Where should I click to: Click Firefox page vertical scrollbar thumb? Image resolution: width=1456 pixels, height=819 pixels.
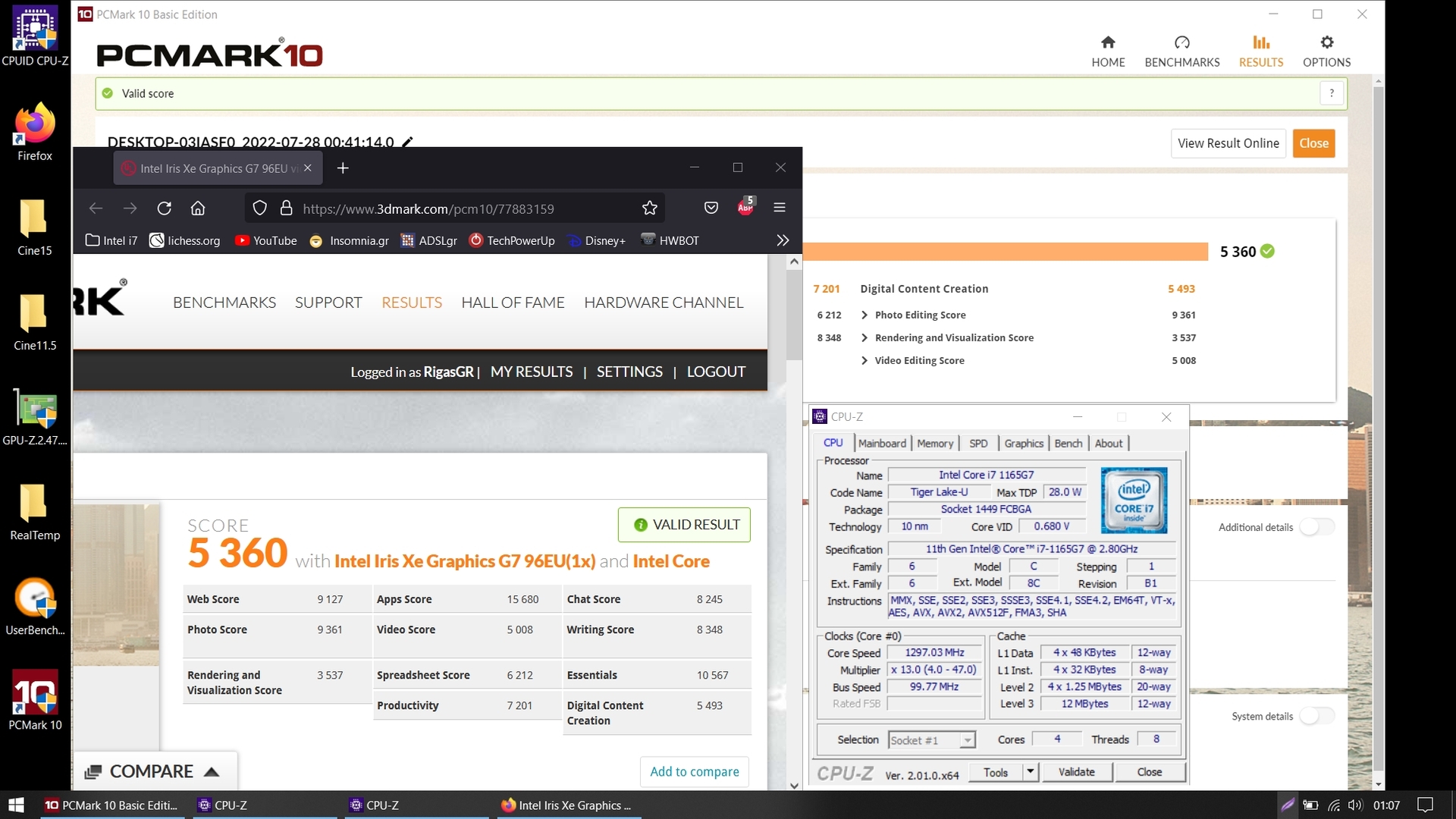[x=794, y=315]
